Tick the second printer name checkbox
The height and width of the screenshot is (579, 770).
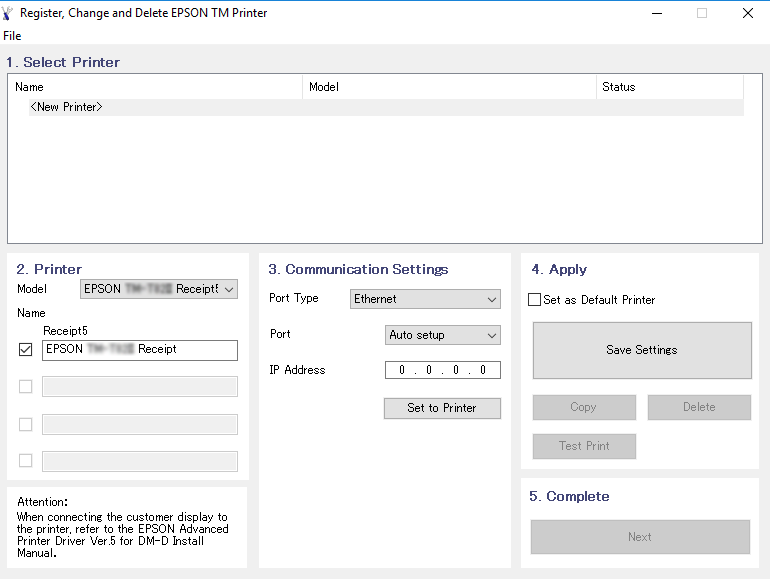26,386
